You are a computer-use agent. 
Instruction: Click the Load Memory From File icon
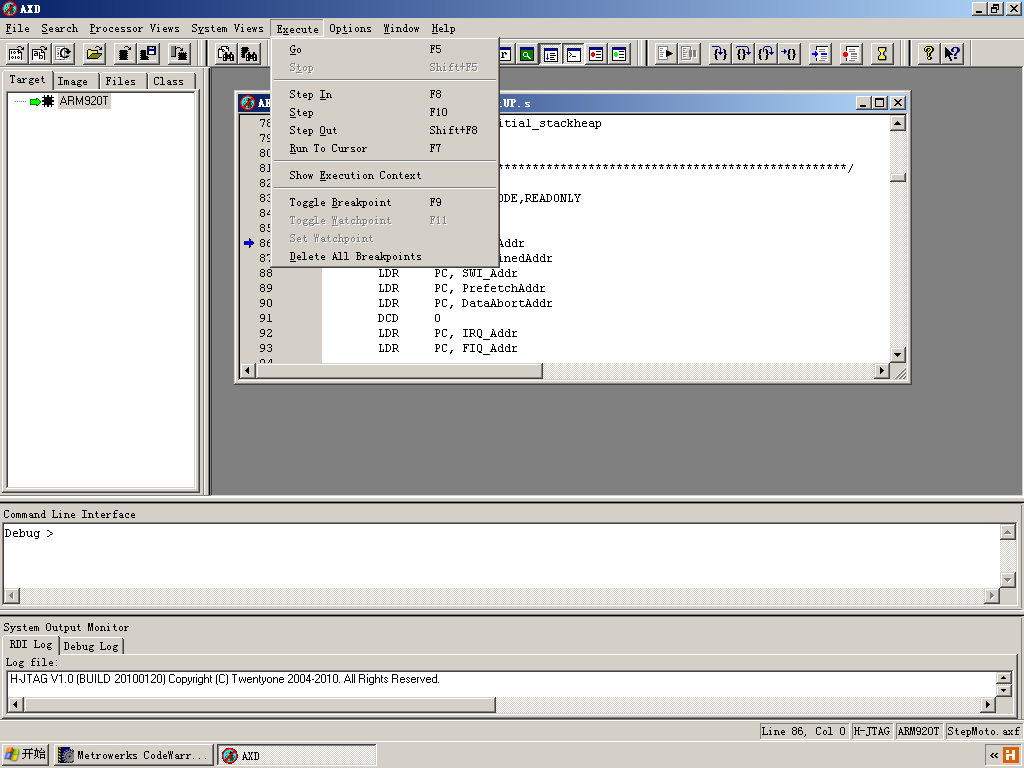pos(125,54)
